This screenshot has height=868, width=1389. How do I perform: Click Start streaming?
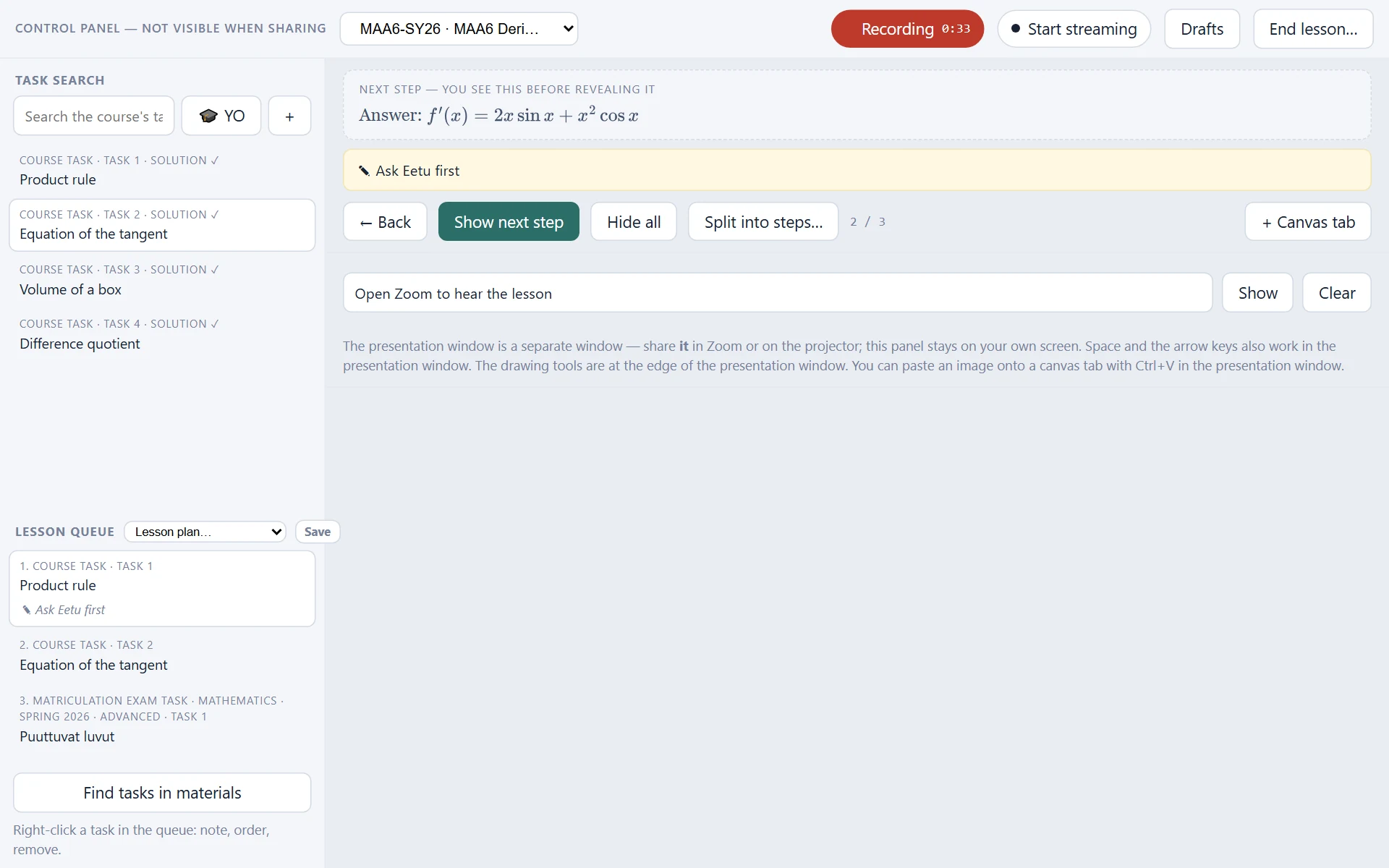coord(1074,29)
